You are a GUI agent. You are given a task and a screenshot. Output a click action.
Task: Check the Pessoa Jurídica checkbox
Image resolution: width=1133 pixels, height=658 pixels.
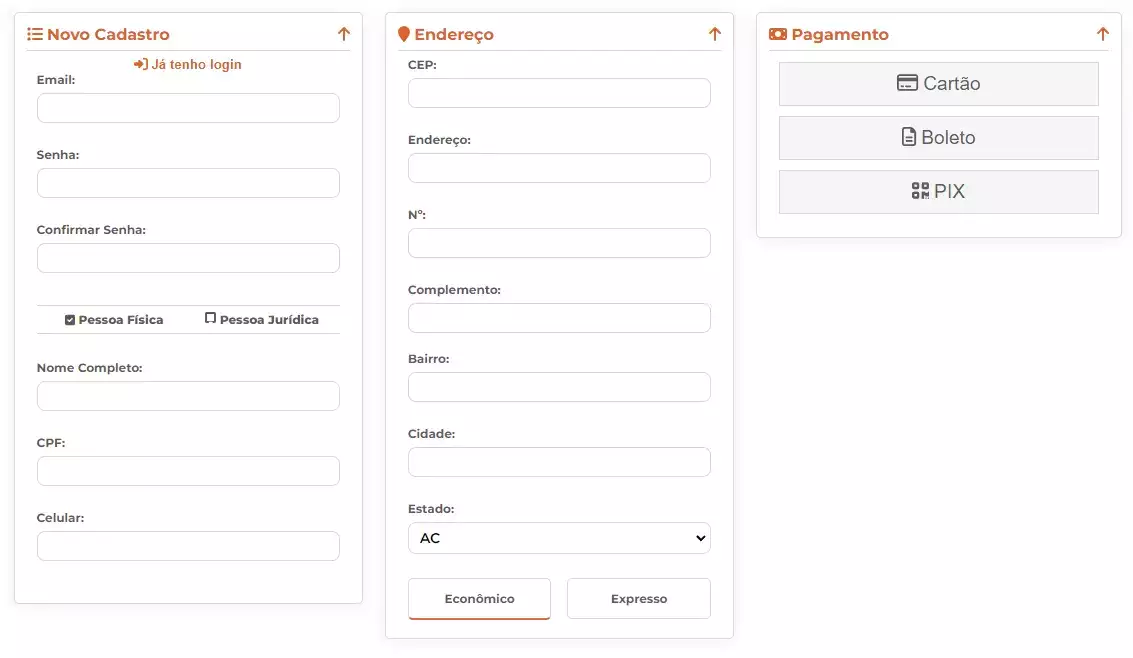[x=210, y=318]
